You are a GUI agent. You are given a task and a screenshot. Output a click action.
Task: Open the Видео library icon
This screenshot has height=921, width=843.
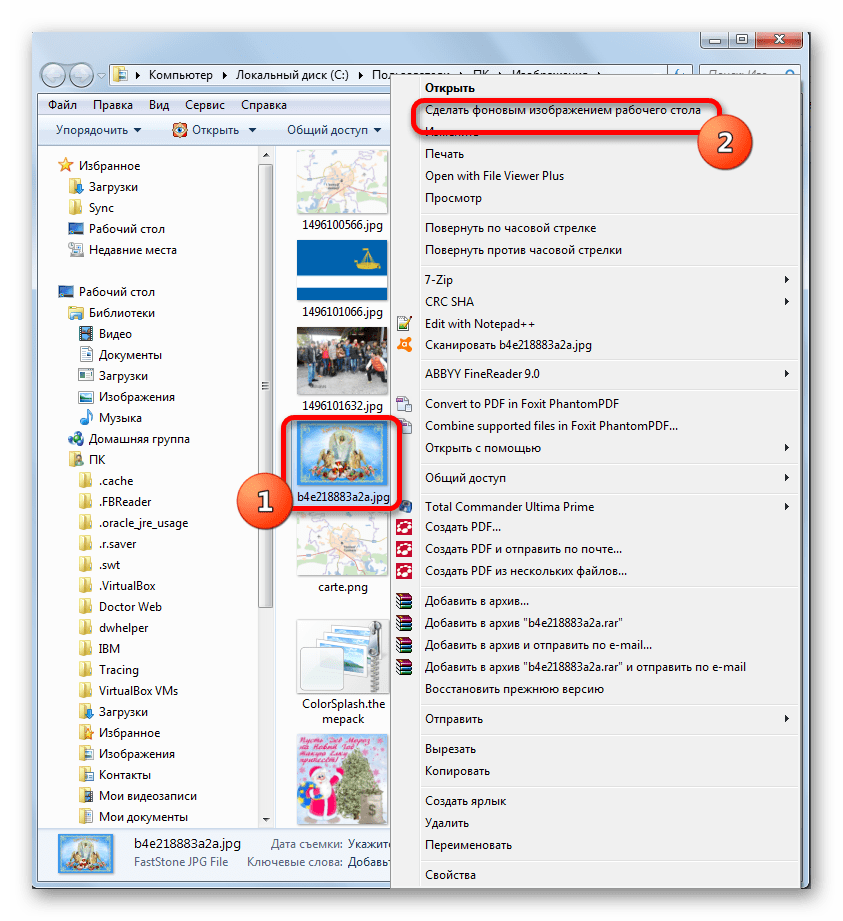pos(86,334)
